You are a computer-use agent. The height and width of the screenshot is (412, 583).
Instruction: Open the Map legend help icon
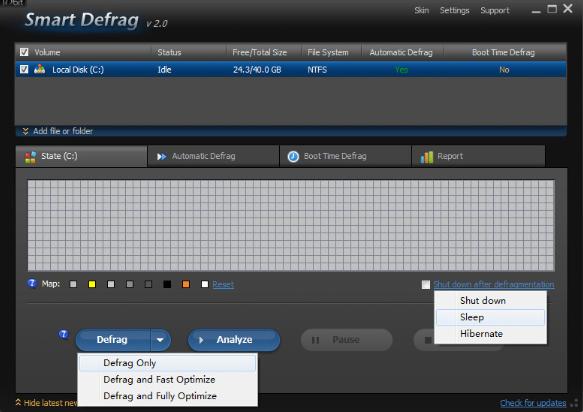point(32,283)
